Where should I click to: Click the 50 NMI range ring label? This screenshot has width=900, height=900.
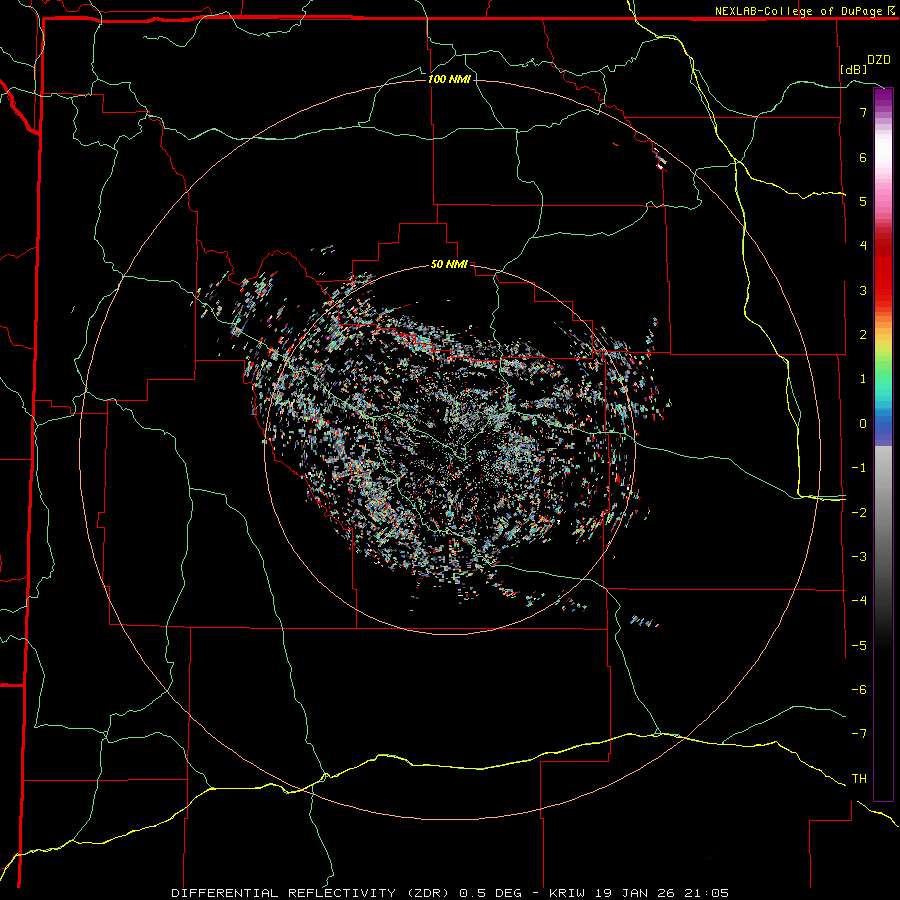pos(449,264)
